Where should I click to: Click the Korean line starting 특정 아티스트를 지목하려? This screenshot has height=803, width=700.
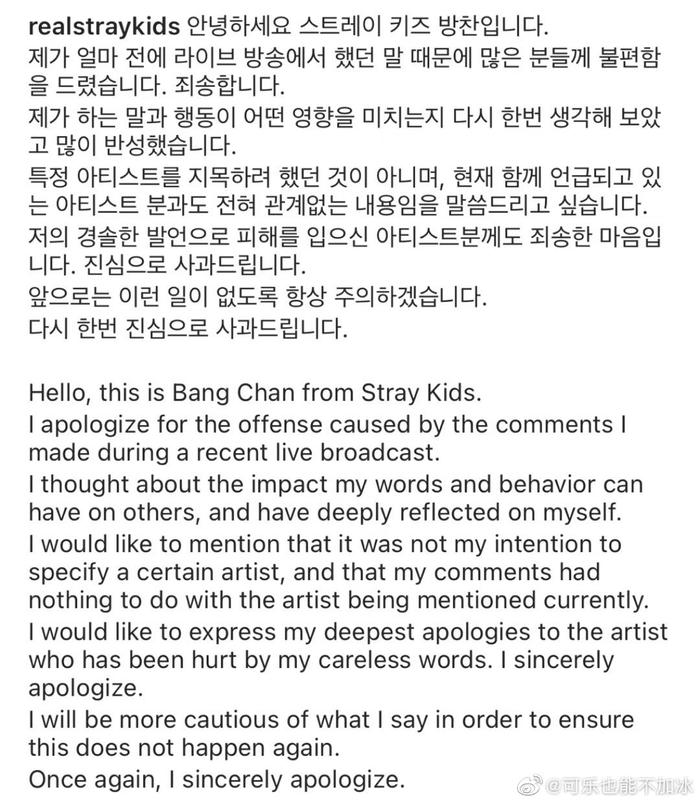pos(345,177)
